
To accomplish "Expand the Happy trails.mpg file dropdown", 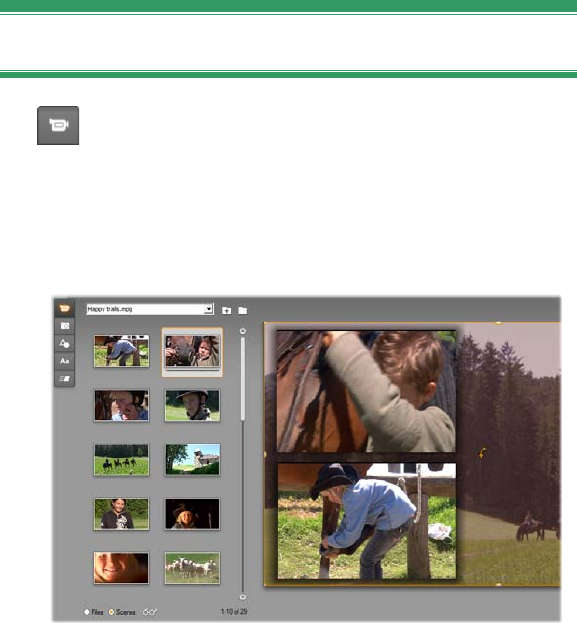I will 208,309.
